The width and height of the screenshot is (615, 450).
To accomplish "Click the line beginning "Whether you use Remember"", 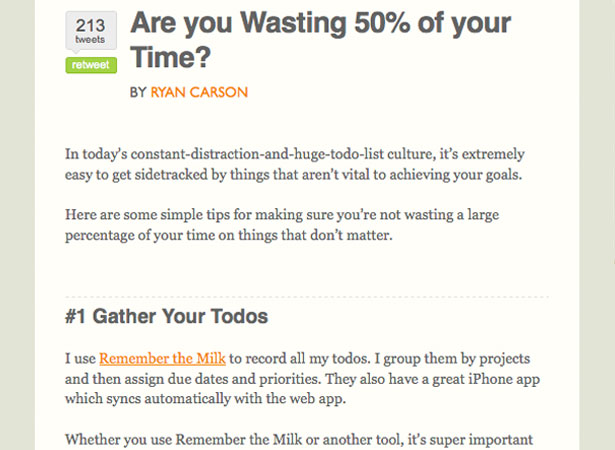I will [x=299, y=440].
